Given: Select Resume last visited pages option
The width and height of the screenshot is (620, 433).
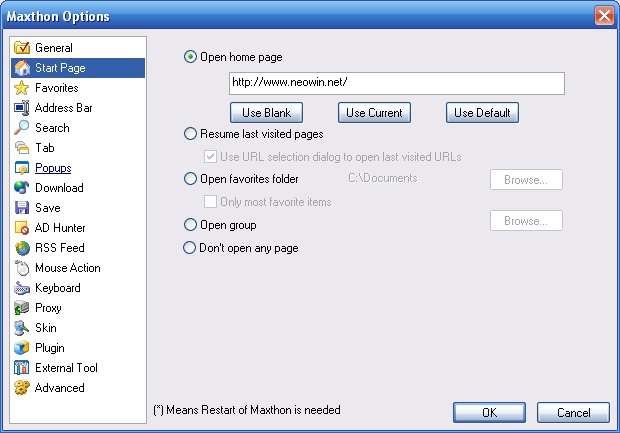Looking at the screenshot, I should (x=190, y=134).
